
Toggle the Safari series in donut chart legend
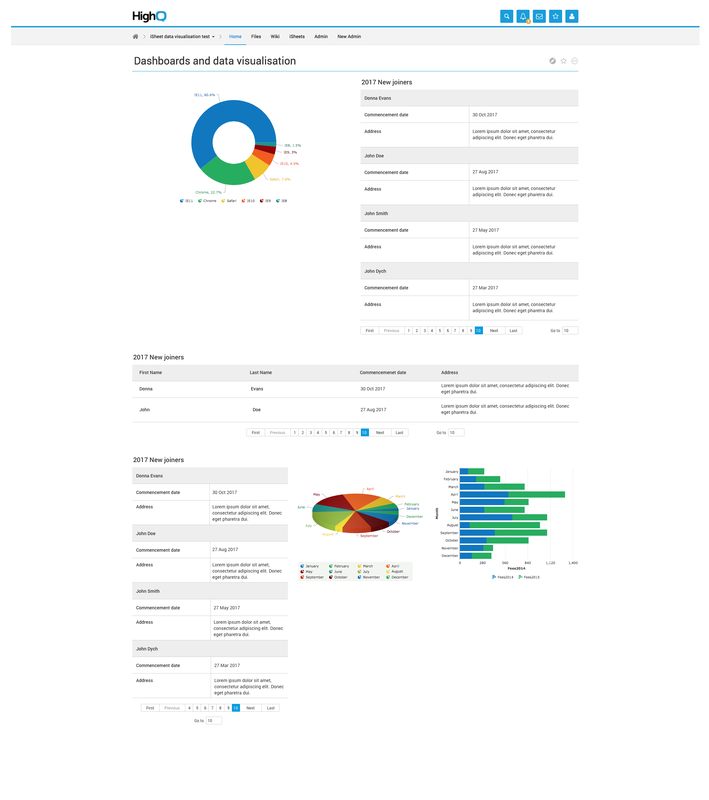[x=229, y=201]
